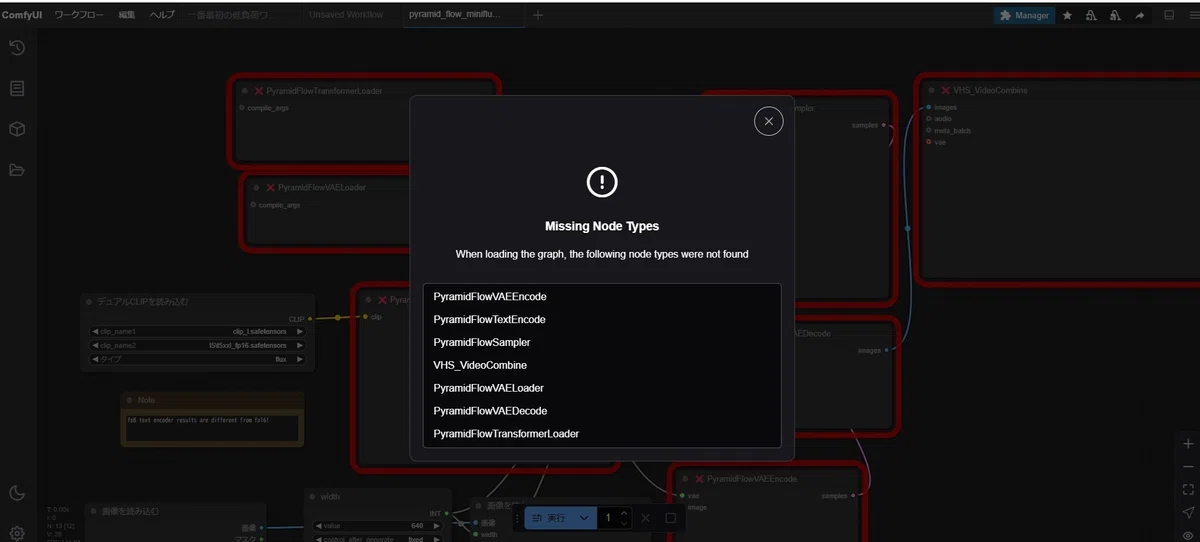Open the node library sidebar icon
Viewport: 1200px width, 542px height.
point(17,89)
